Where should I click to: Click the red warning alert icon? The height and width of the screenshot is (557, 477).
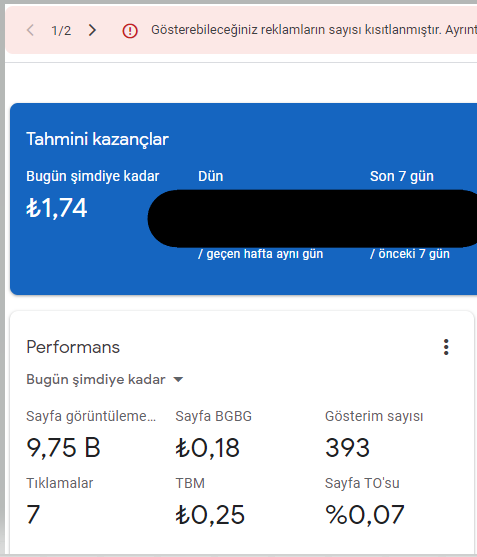(130, 31)
